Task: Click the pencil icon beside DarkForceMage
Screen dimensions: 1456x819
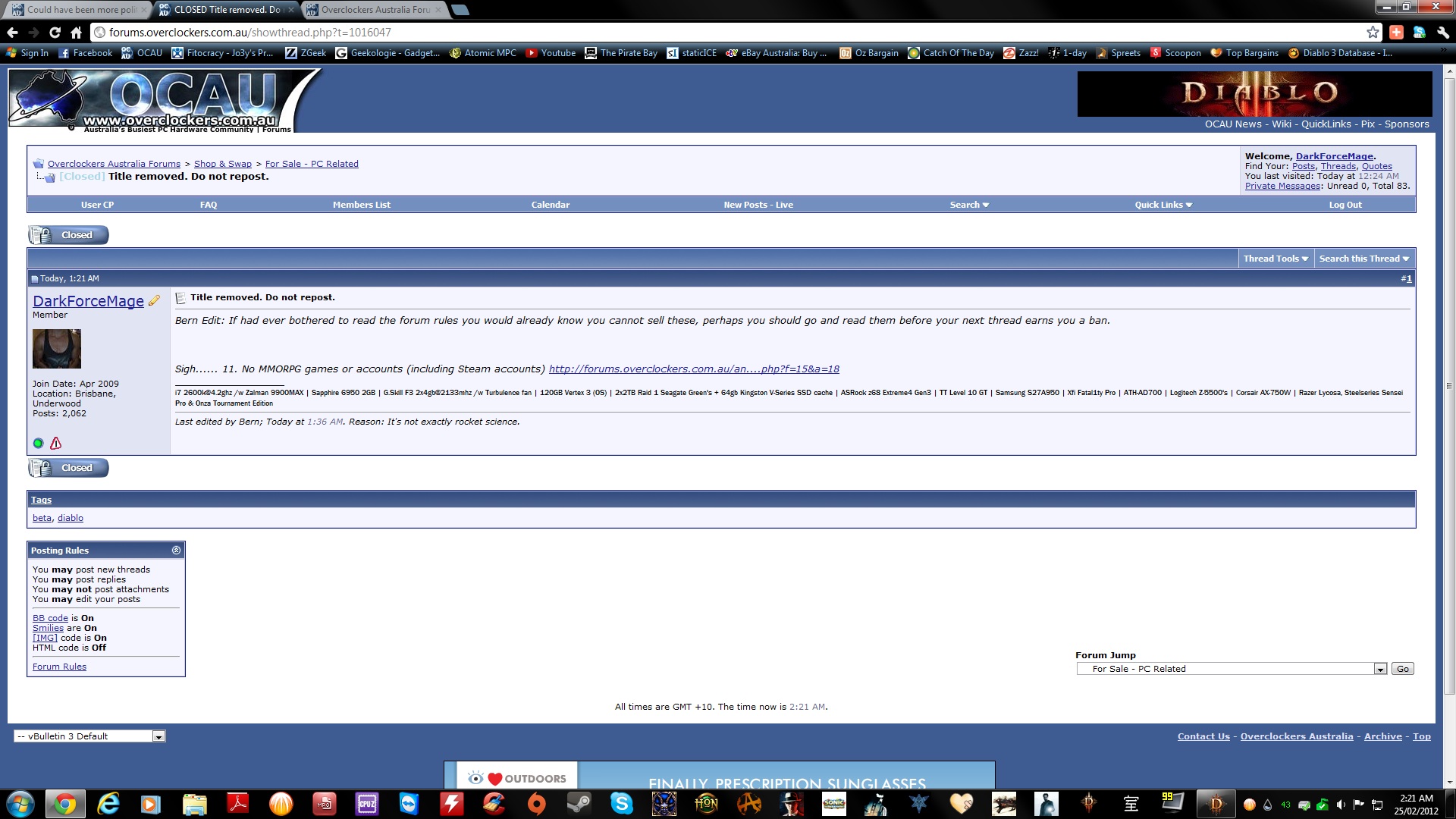Action: pos(154,301)
